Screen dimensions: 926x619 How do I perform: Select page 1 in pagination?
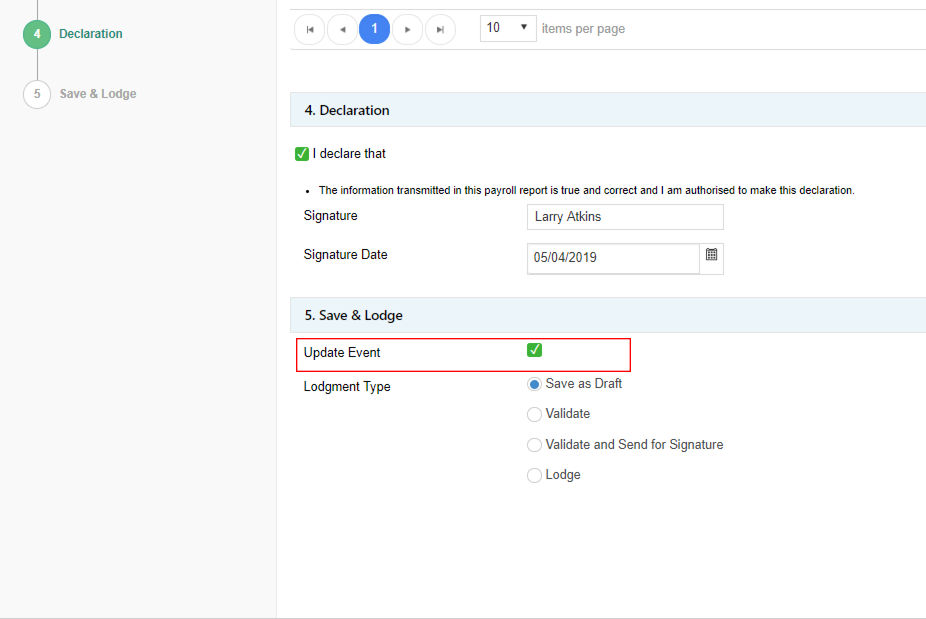[374, 29]
